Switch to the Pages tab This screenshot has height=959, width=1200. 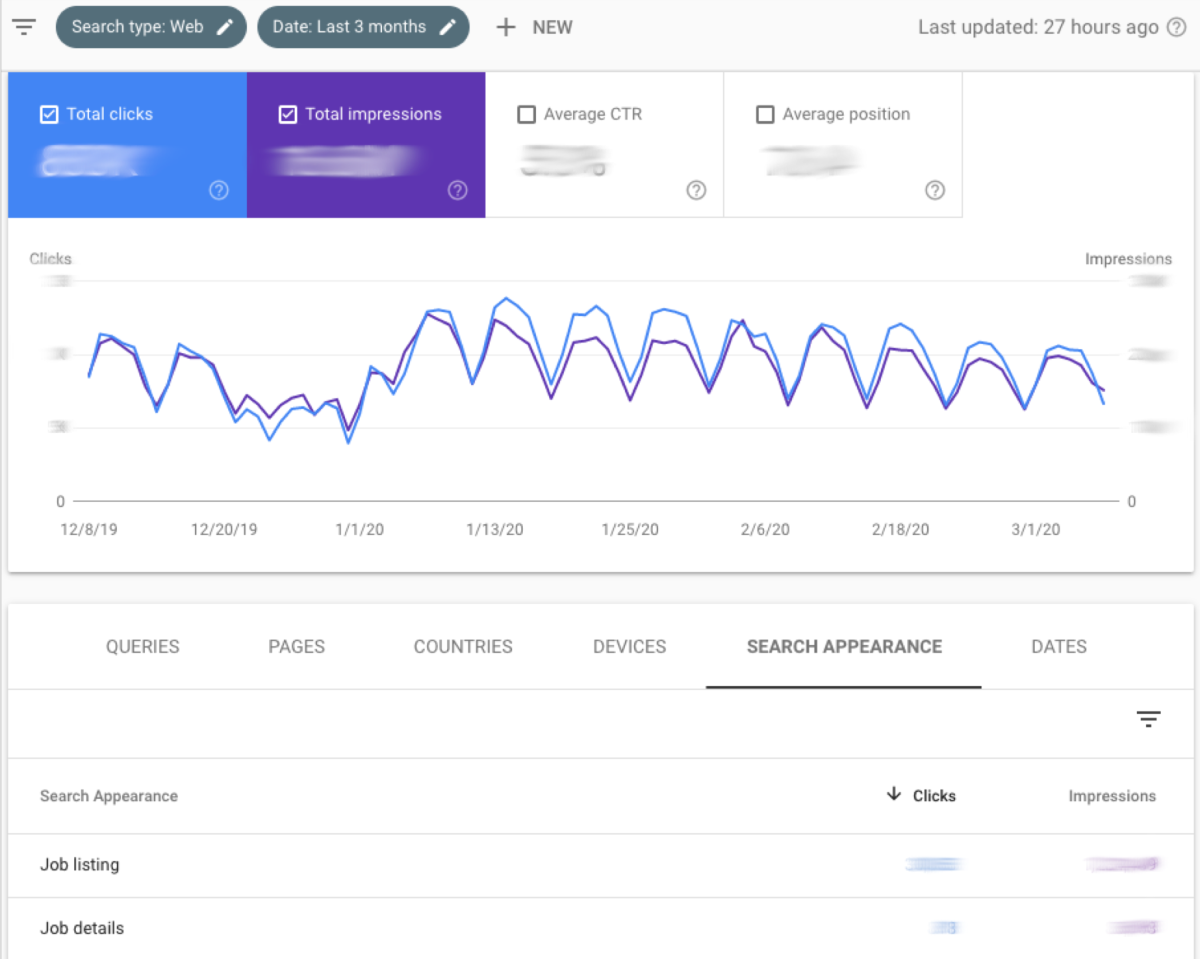(x=296, y=647)
